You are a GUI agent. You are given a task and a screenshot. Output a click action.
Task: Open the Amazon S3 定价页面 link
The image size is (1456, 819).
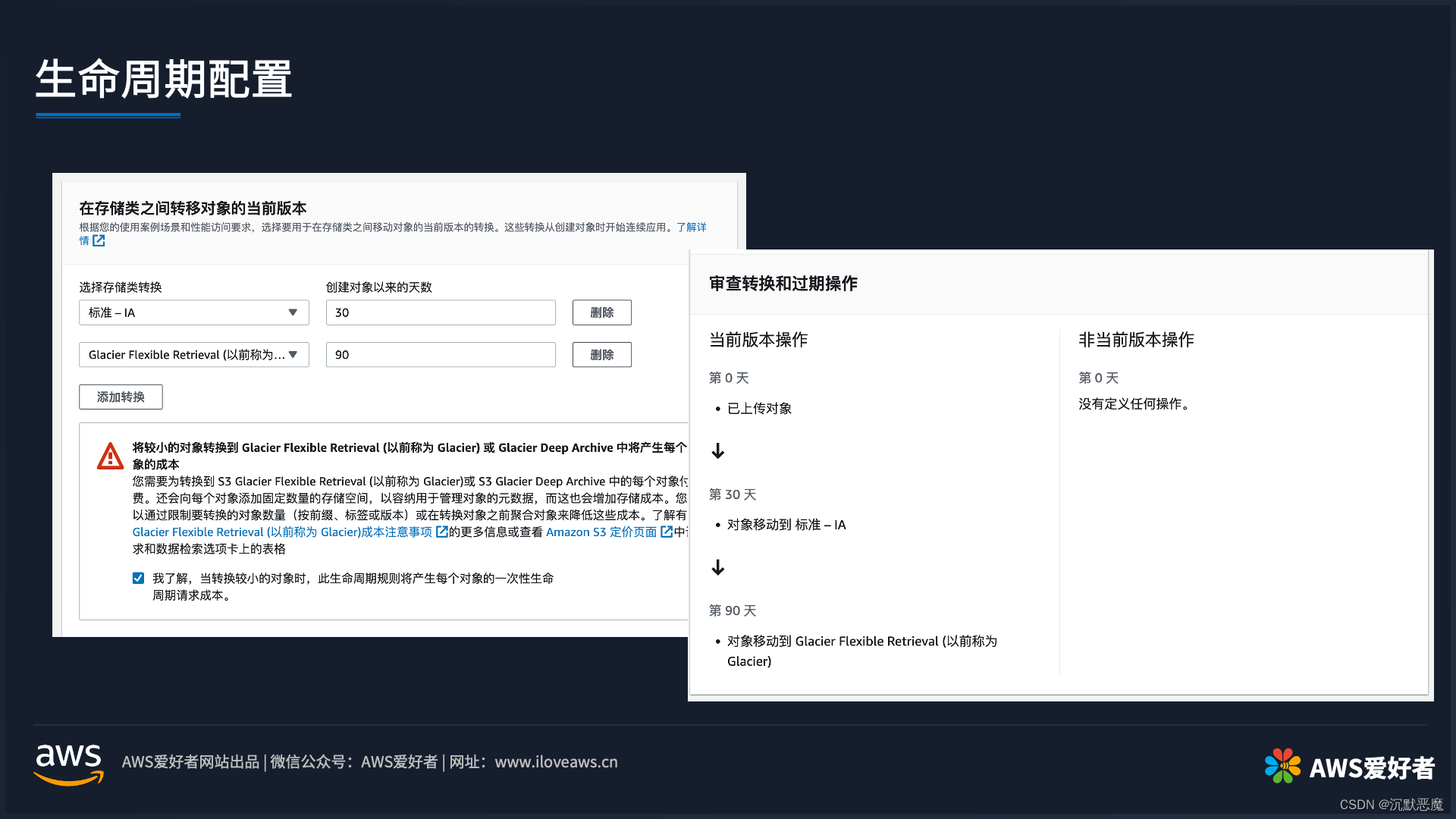tap(601, 532)
